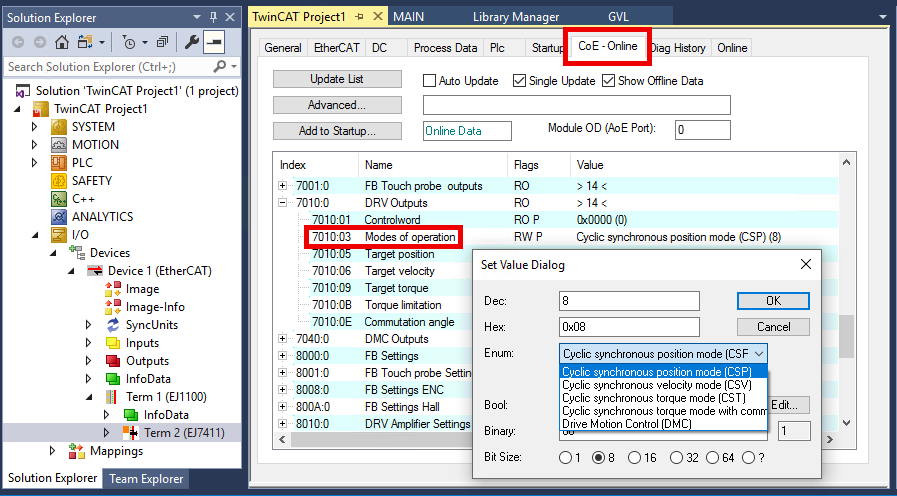The width and height of the screenshot is (897, 496).
Task: Select Bit Size 8 radio button
Action: 599,458
